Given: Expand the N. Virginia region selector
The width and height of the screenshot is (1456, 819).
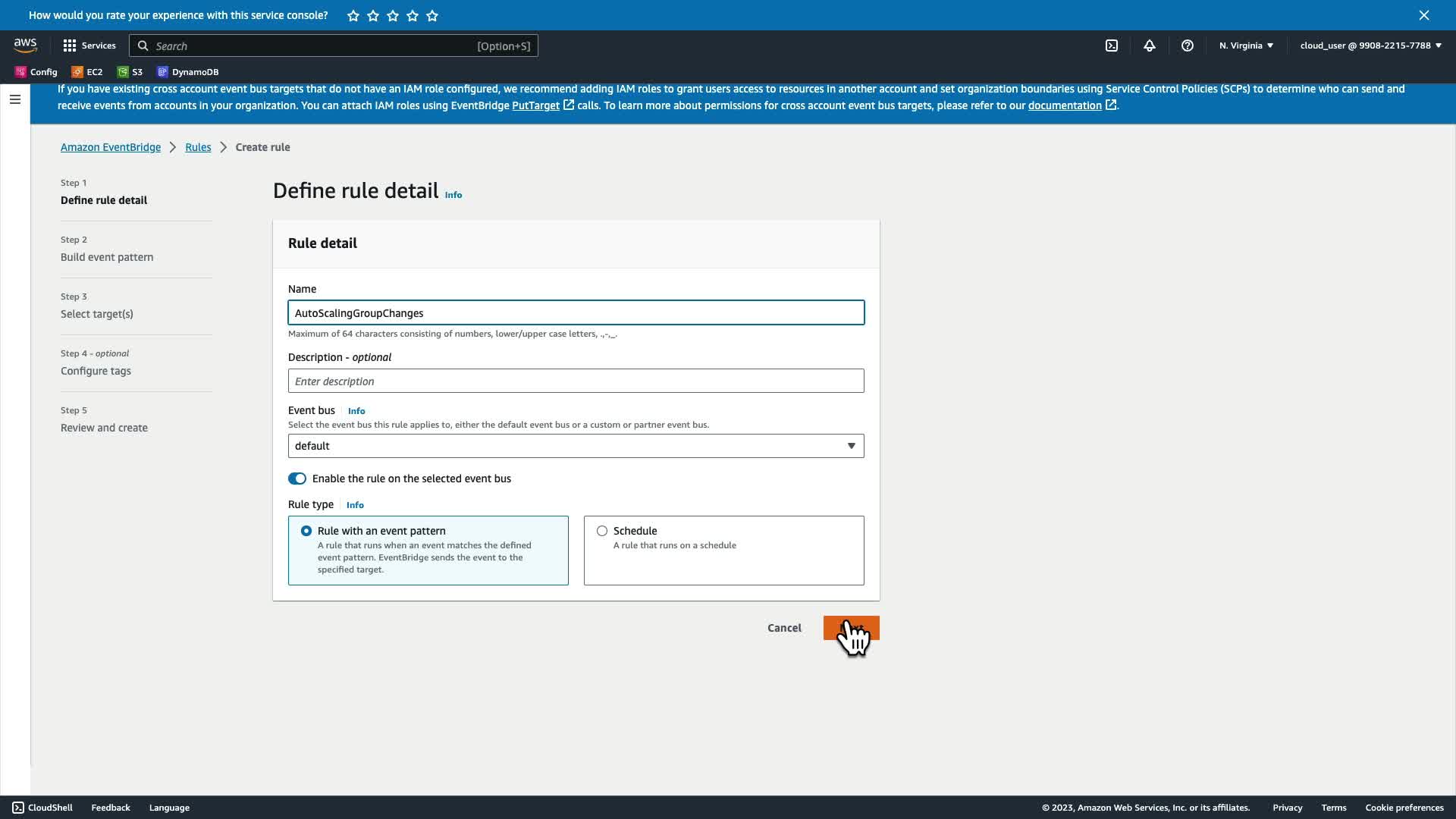Looking at the screenshot, I should (x=1245, y=45).
